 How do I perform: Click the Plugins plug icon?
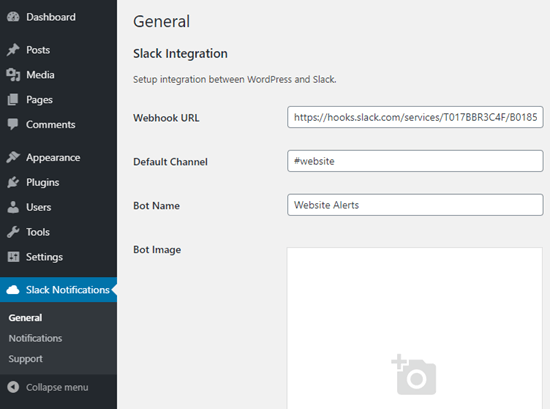click(13, 182)
